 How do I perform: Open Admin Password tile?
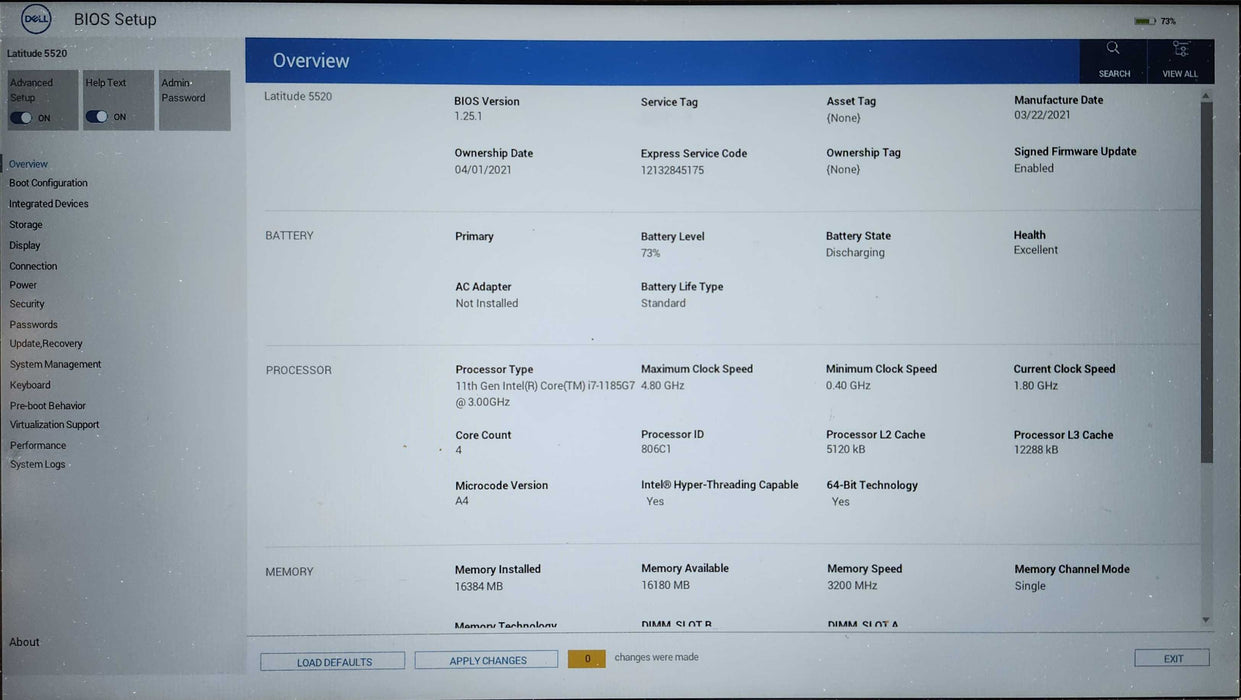point(194,100)
